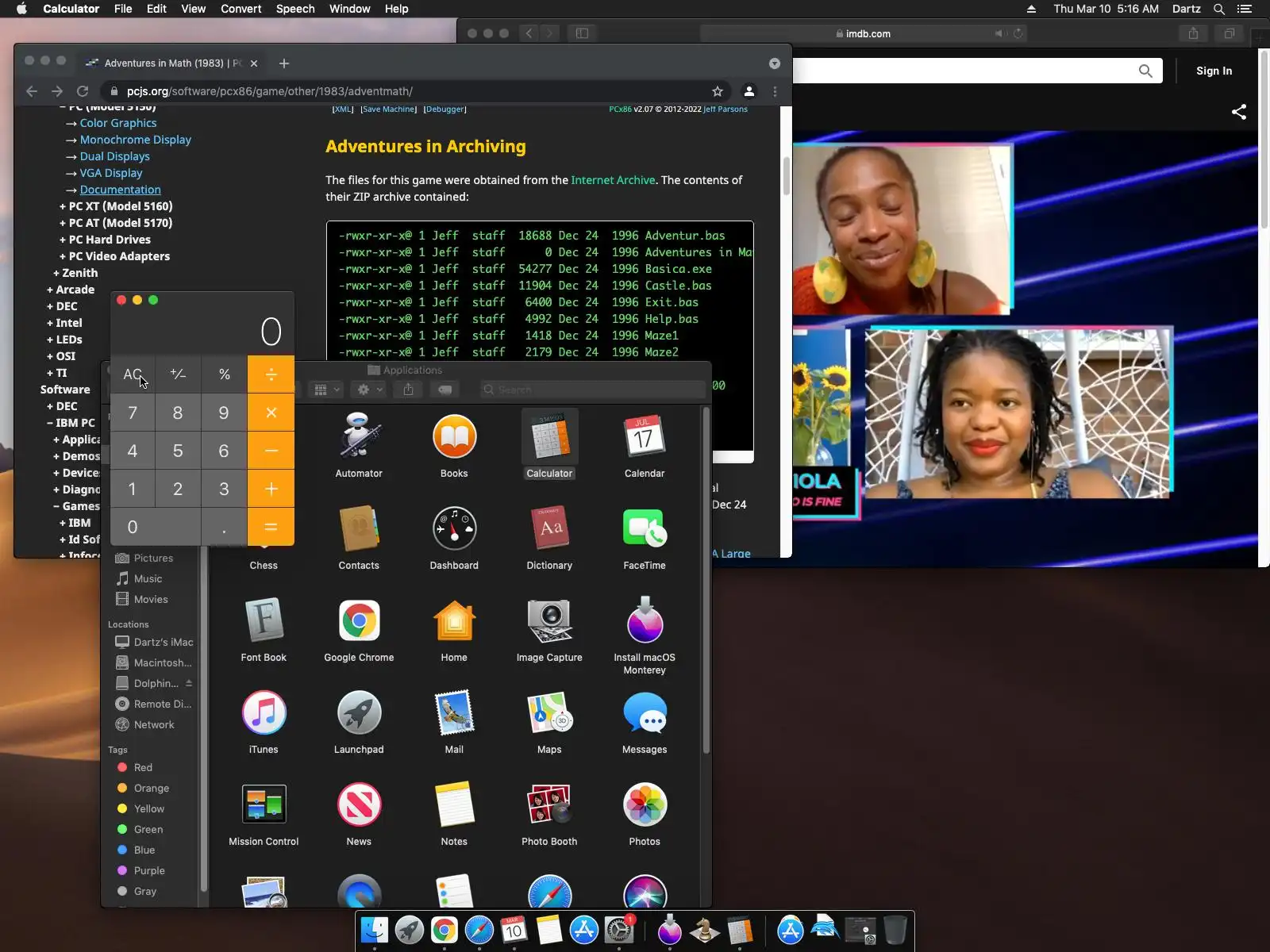Image resolution: width=1270 pixels, height=952 pixels.
Task: Open the Chrome tab search dropdown
Action: [775, 63]
